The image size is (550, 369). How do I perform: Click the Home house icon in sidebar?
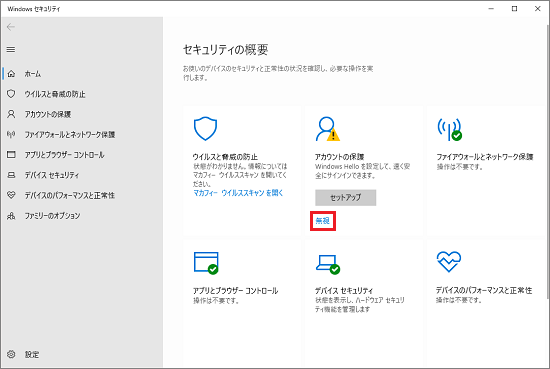pos(11,74)
